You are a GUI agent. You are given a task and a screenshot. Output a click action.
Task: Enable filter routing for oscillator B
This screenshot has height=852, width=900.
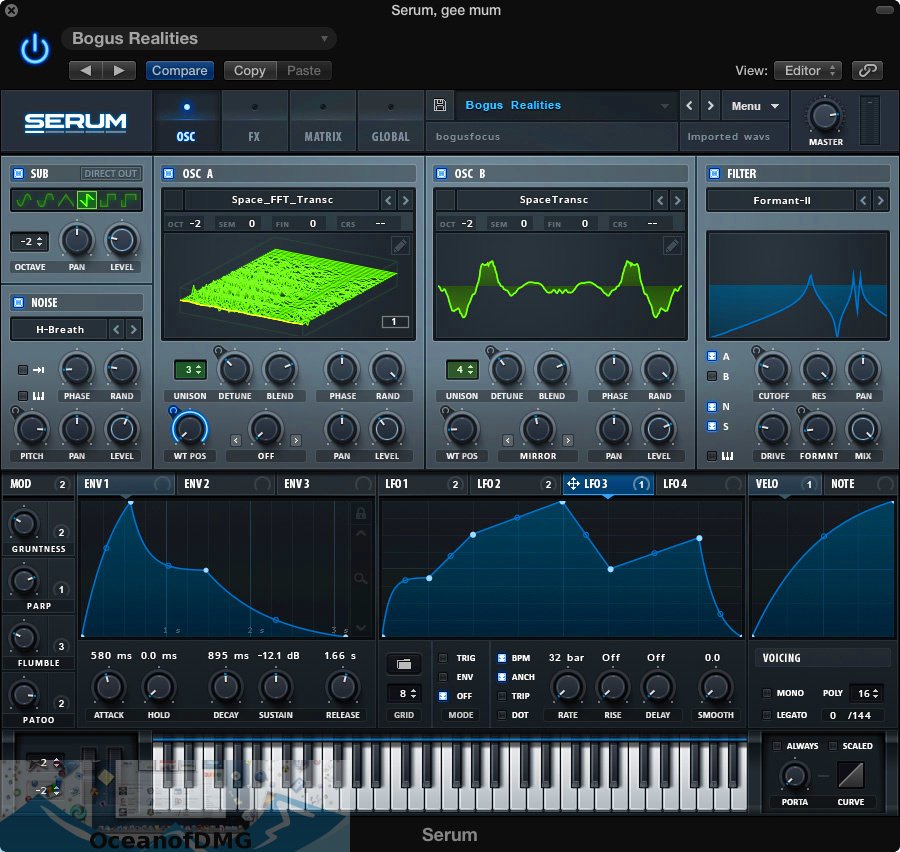[712, 376]
